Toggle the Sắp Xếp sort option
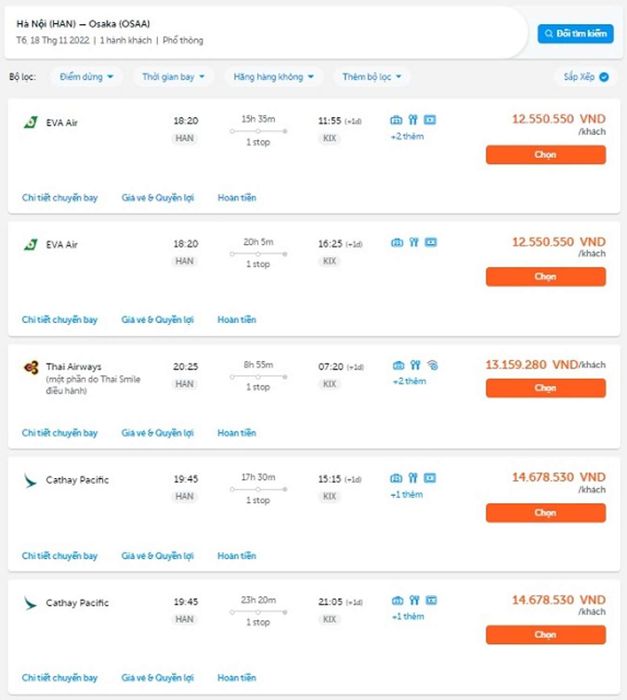Viewport: 627px width, 700px height. [x=585, y=76]
